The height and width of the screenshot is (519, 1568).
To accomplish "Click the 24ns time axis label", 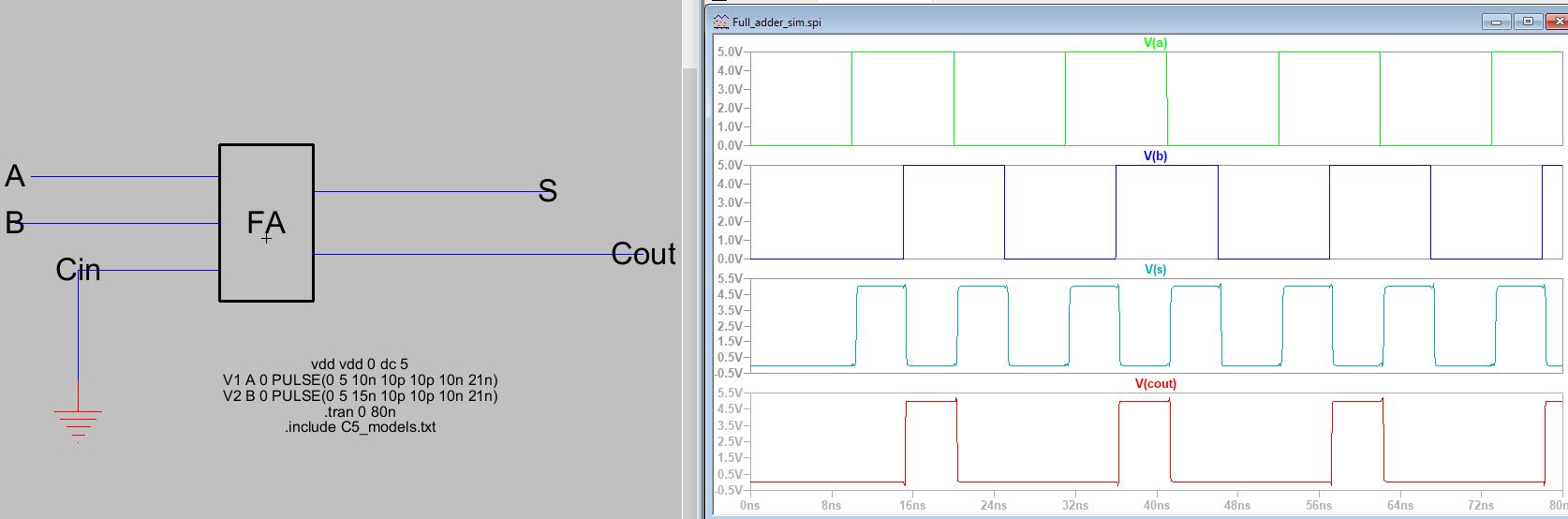I will pos(994,505).
